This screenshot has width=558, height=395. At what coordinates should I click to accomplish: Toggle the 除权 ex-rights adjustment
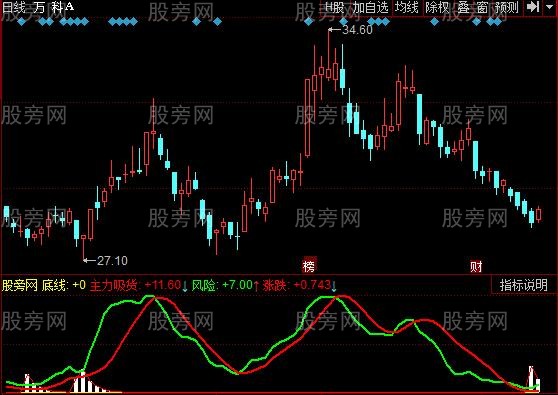(x=438, y=7)
